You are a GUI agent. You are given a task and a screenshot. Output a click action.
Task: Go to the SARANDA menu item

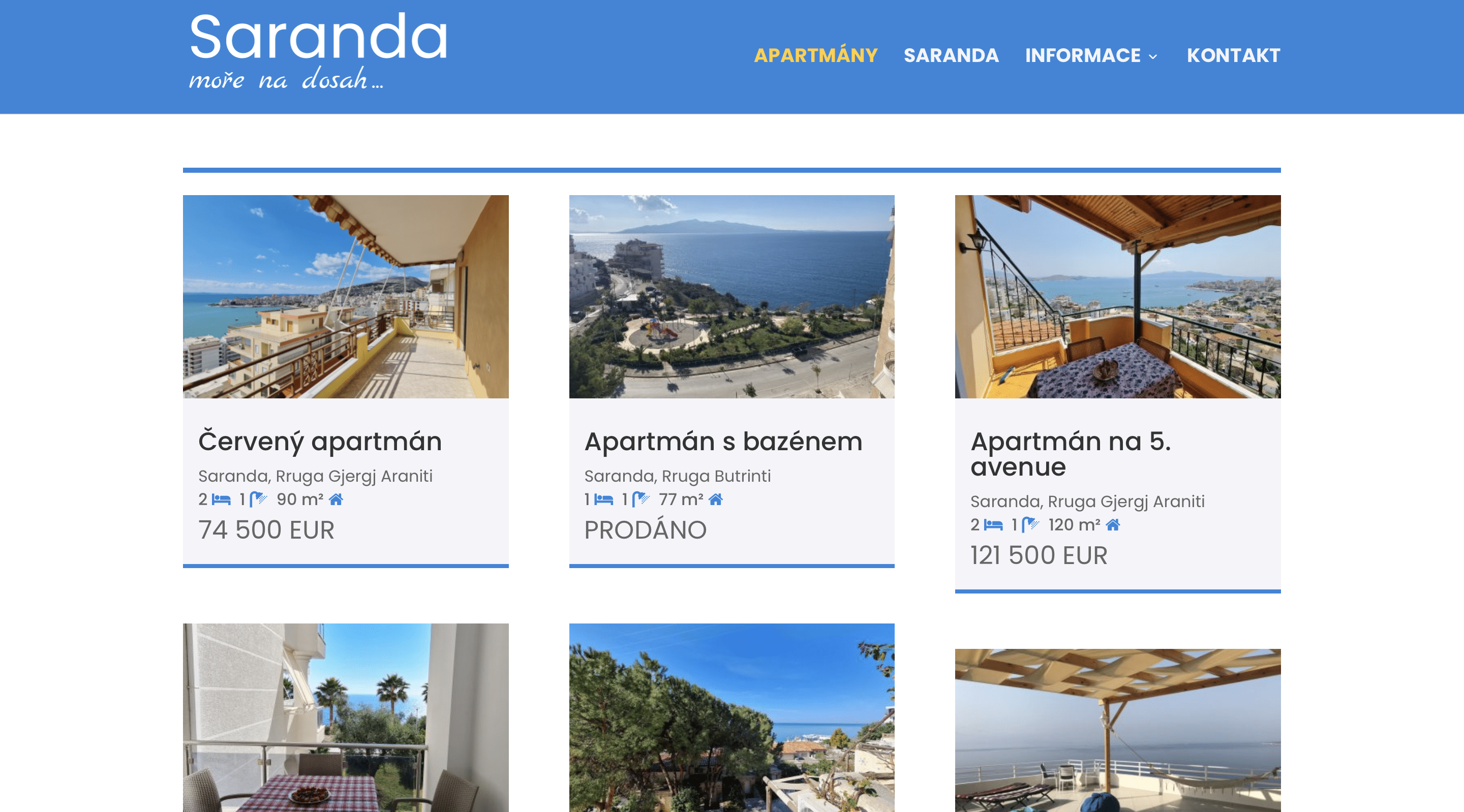[x=951, y=55]
